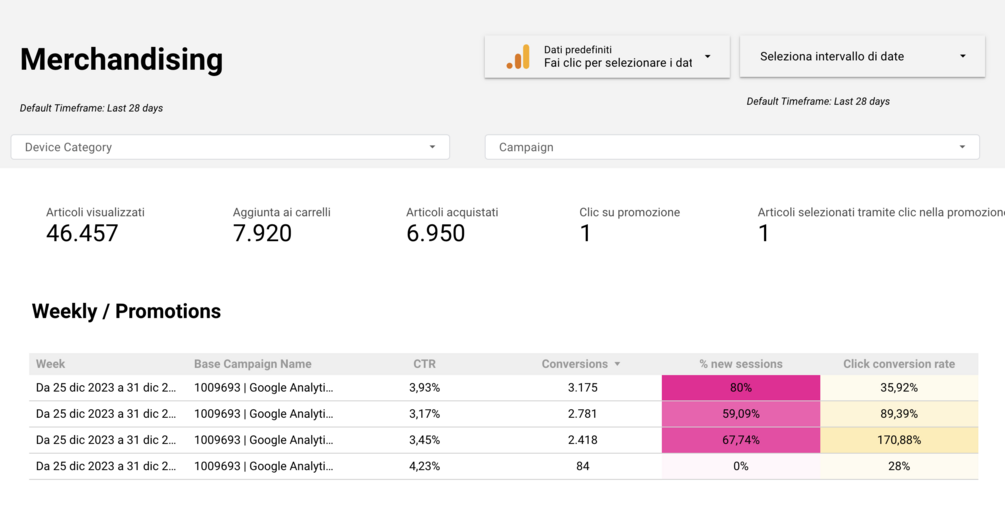Open the Dati predefiniti data selector
The height and width of the screenshot is (517, 1005).
607,56
